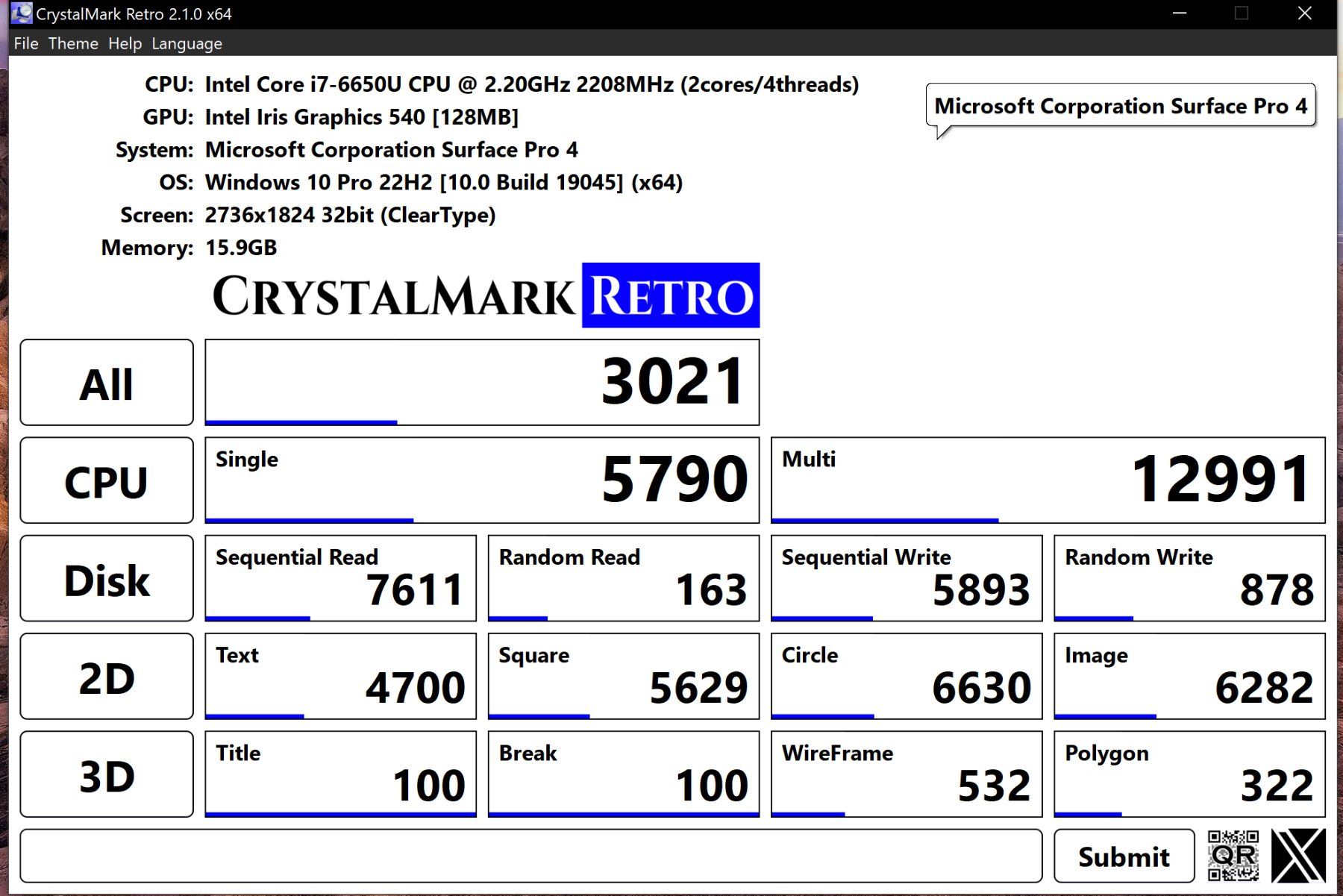Viewport: 1343px width, 896px height.
Task: Run the 3D benchmark
Action: pyautogui.click(x=107, y=774)
